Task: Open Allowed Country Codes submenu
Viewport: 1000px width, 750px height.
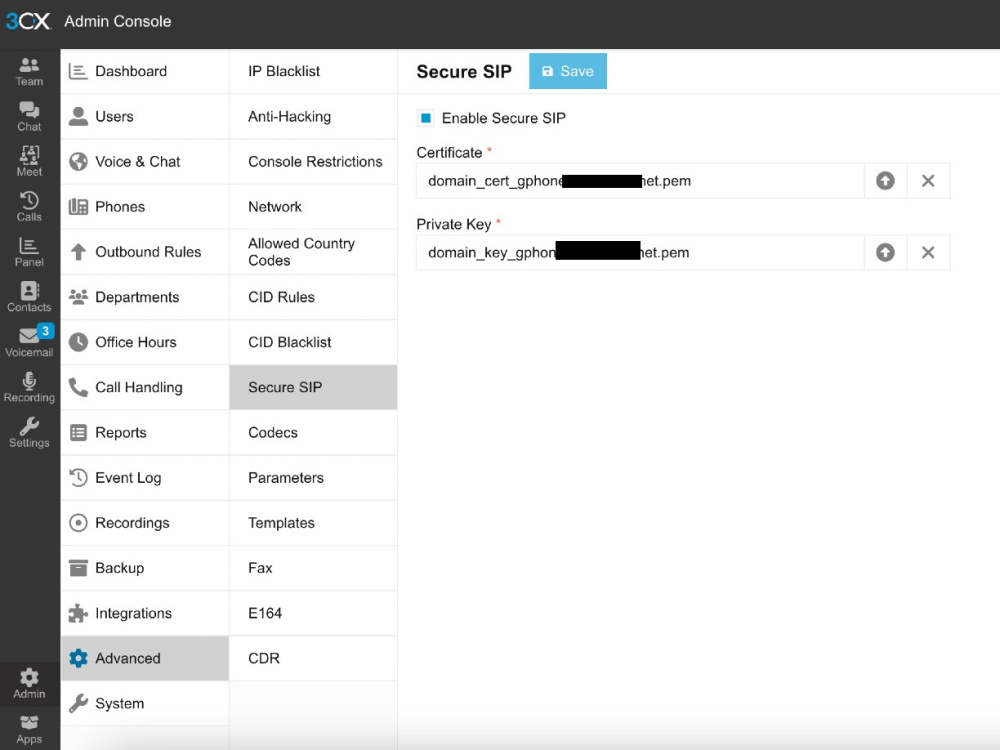Action: coord(313,252)
